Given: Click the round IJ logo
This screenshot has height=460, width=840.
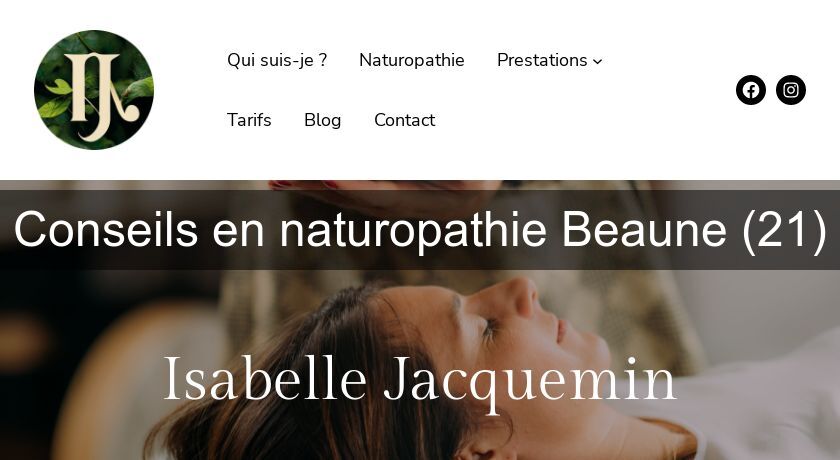Looking at the screenshot, I should [94, 90].
